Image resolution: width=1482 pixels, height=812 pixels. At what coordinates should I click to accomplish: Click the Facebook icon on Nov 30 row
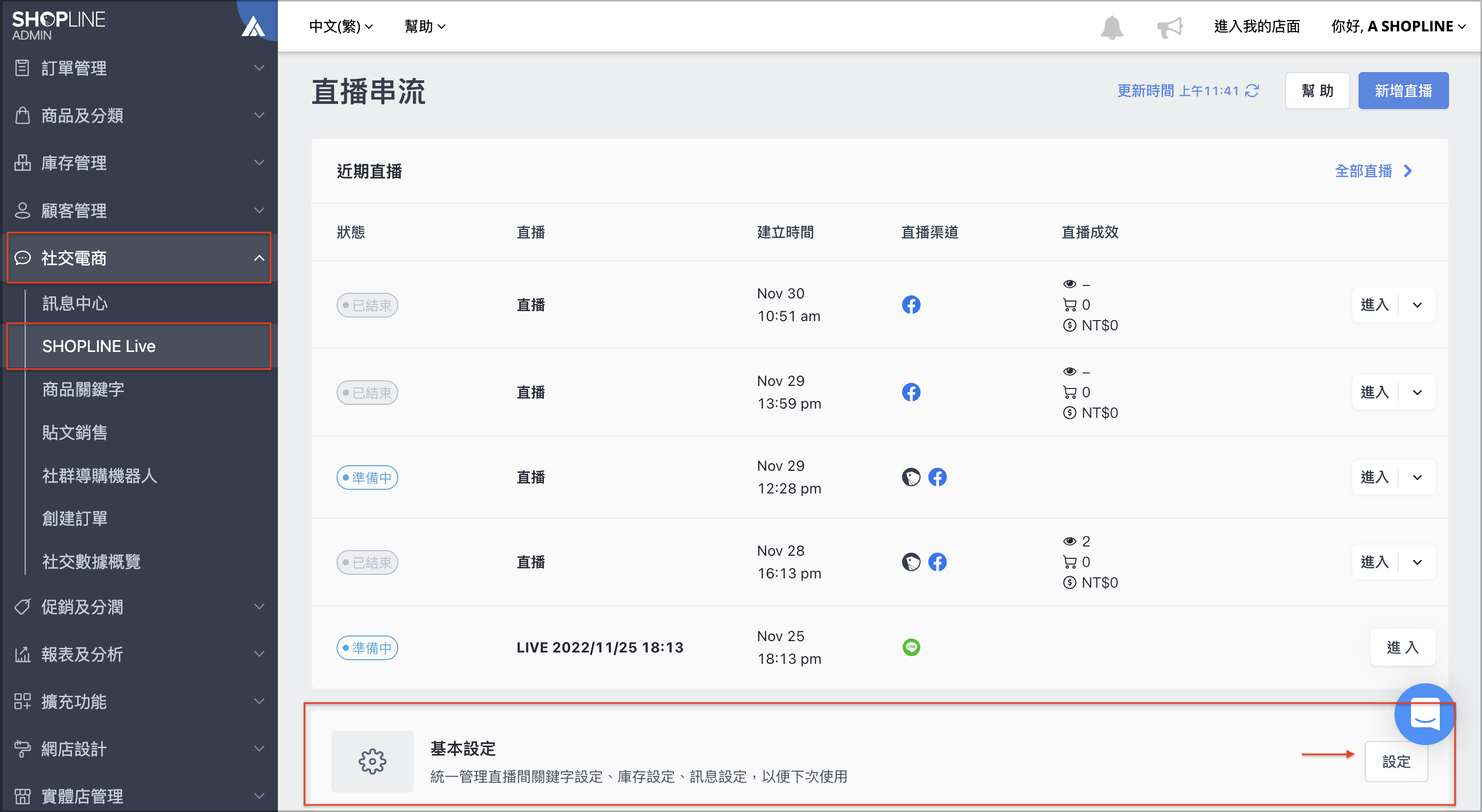coord(911,305)
